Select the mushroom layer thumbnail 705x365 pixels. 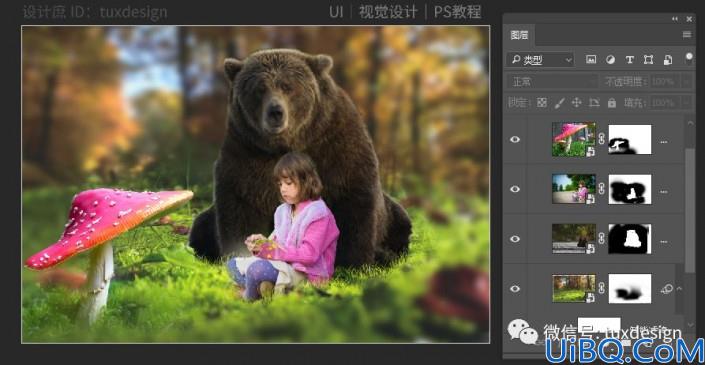574,139
